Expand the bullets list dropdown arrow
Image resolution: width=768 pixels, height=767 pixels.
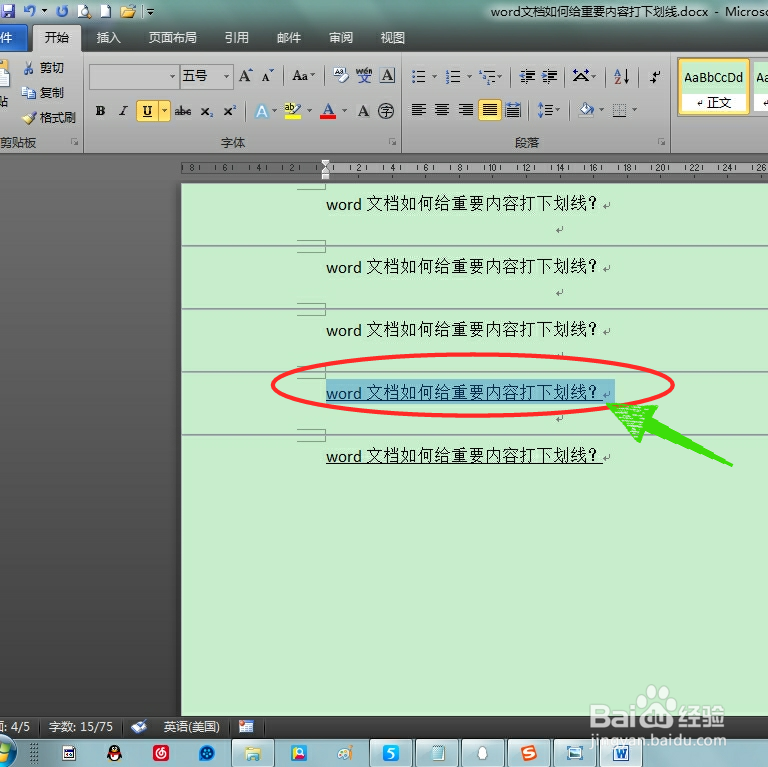tap(434, 76)
